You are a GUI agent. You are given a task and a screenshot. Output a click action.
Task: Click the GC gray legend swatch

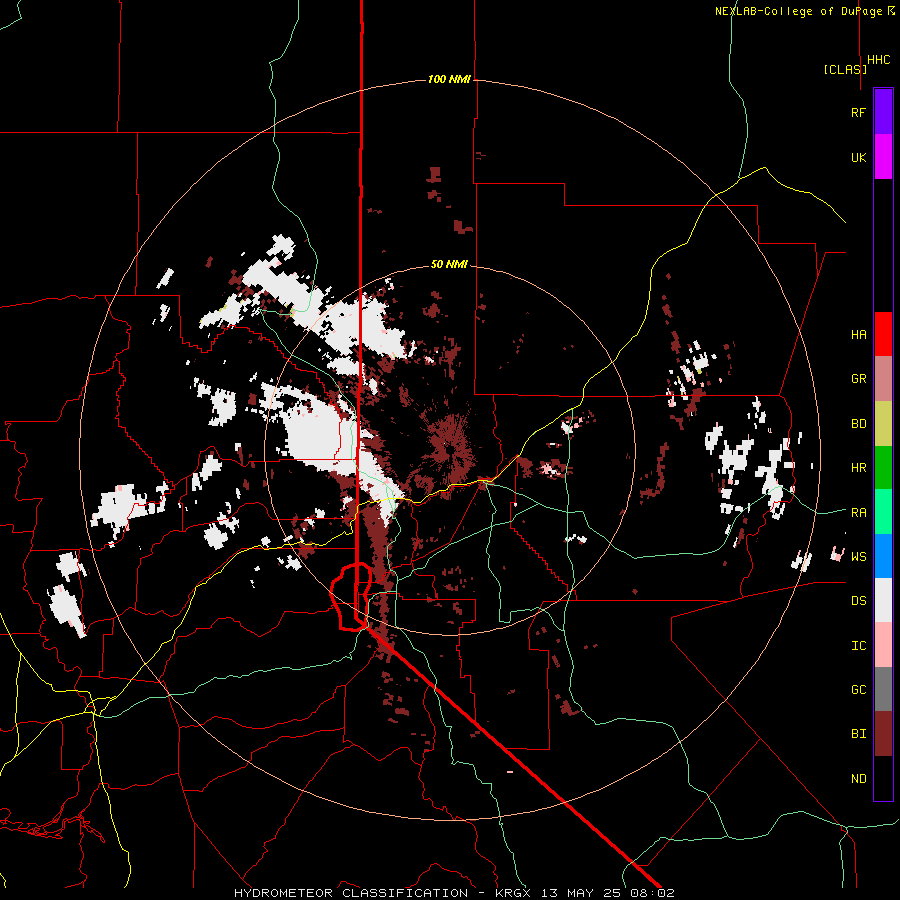click(x=883, y=689)
